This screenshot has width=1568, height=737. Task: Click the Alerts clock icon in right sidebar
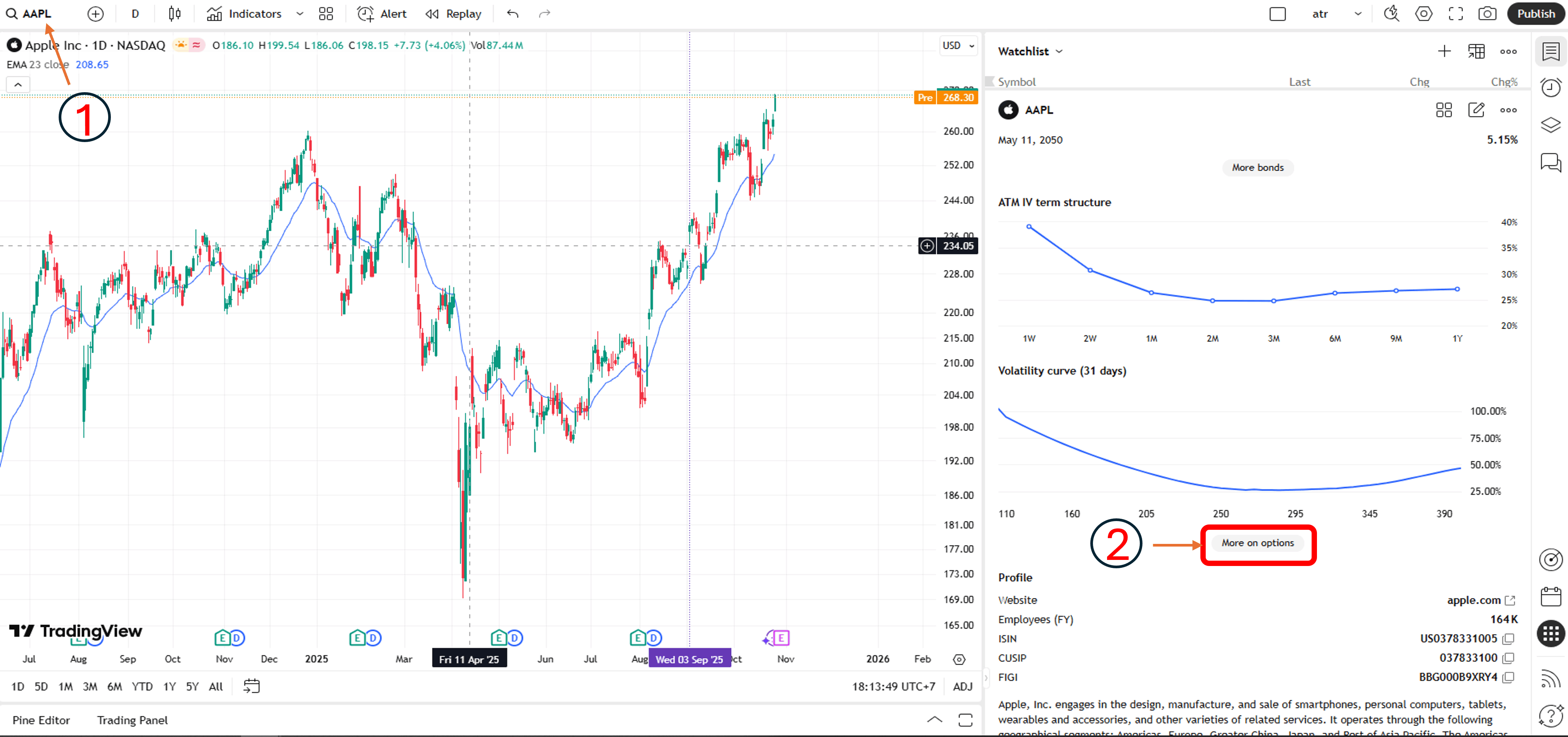pos(1550,88)
